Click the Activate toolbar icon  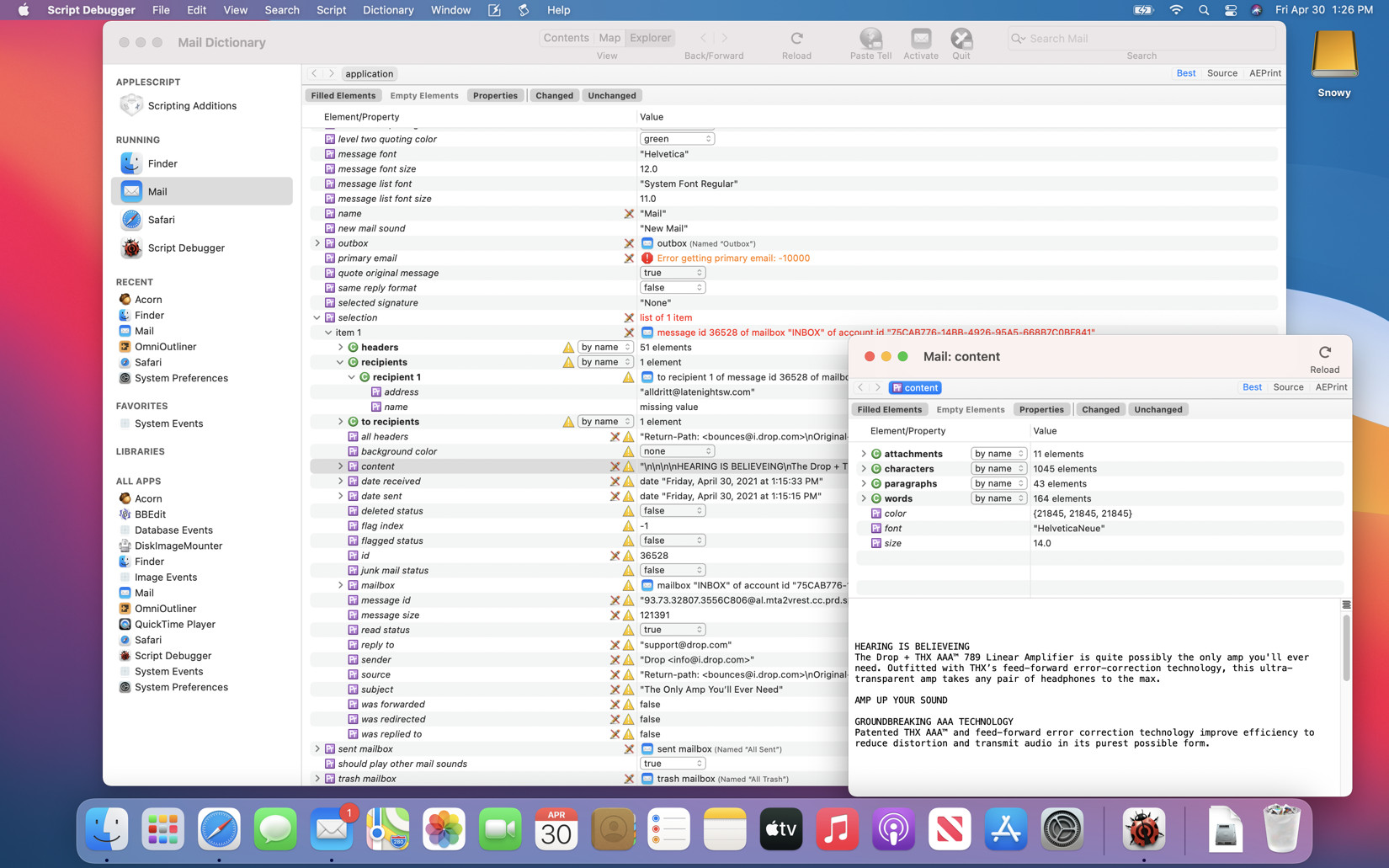[921, 38]
